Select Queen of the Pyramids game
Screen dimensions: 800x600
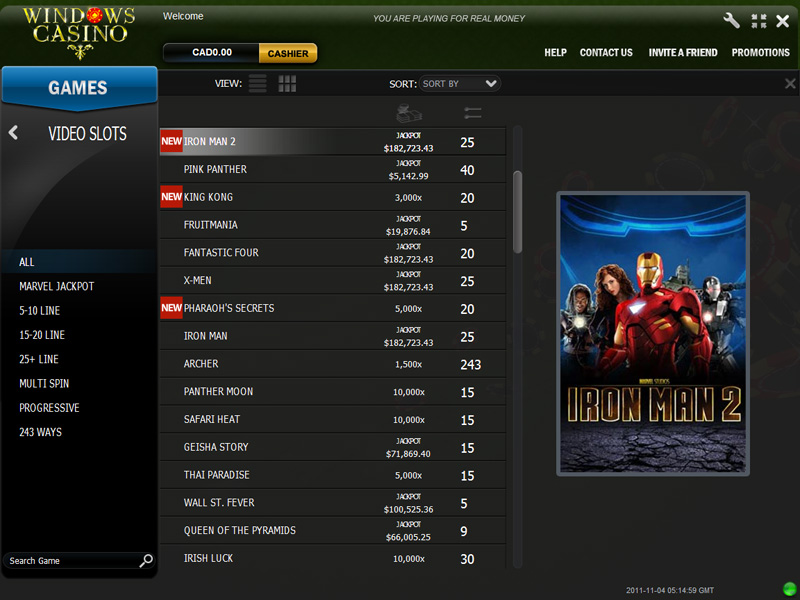(333, 531)
